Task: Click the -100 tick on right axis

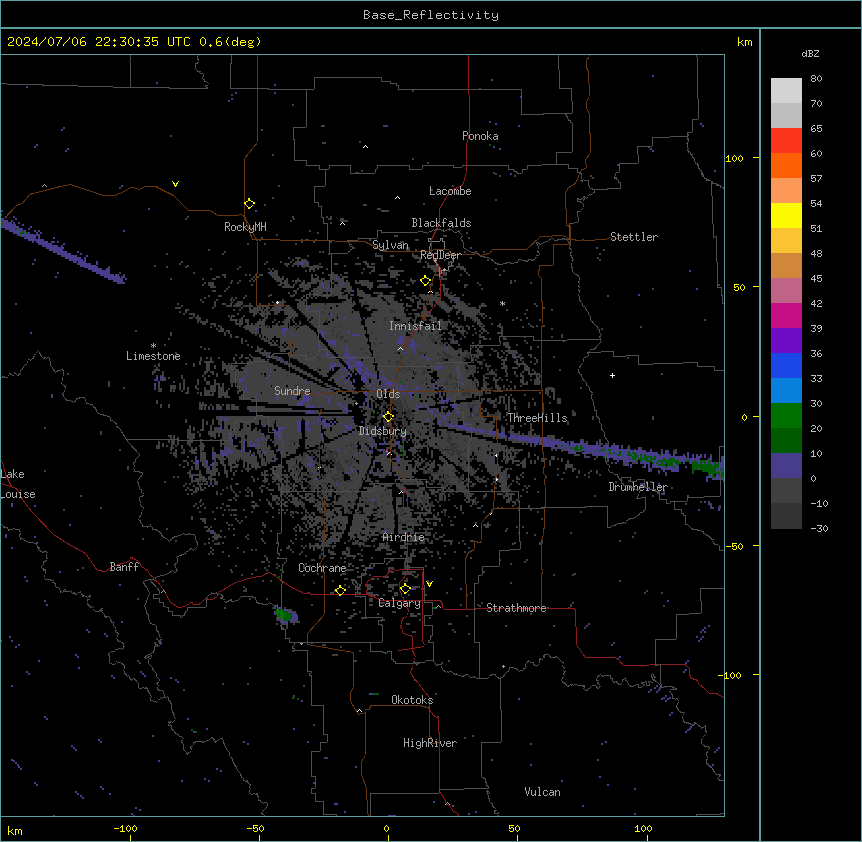Action: [731, 675]
